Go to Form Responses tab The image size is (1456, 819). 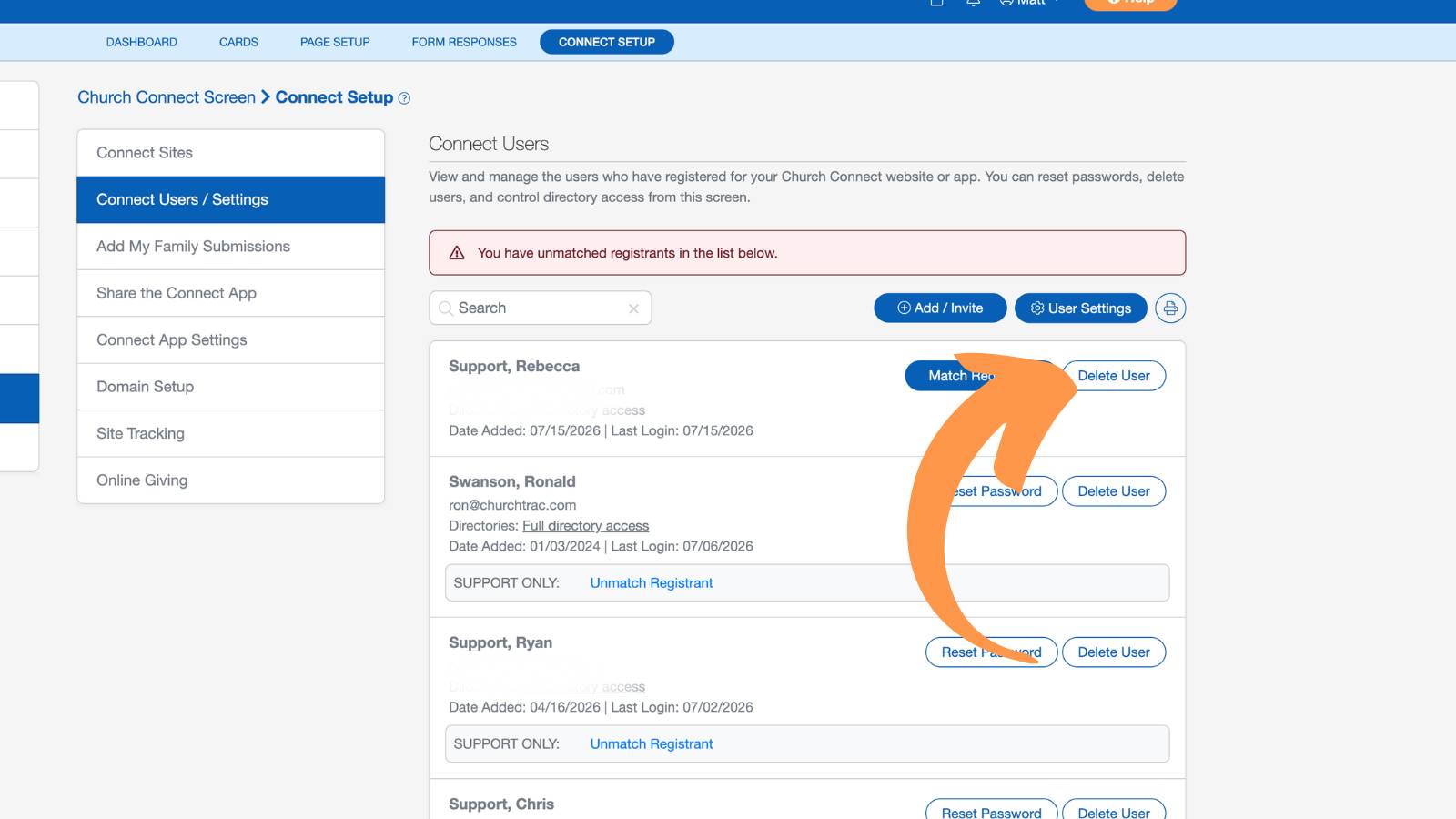click(464, 42)
